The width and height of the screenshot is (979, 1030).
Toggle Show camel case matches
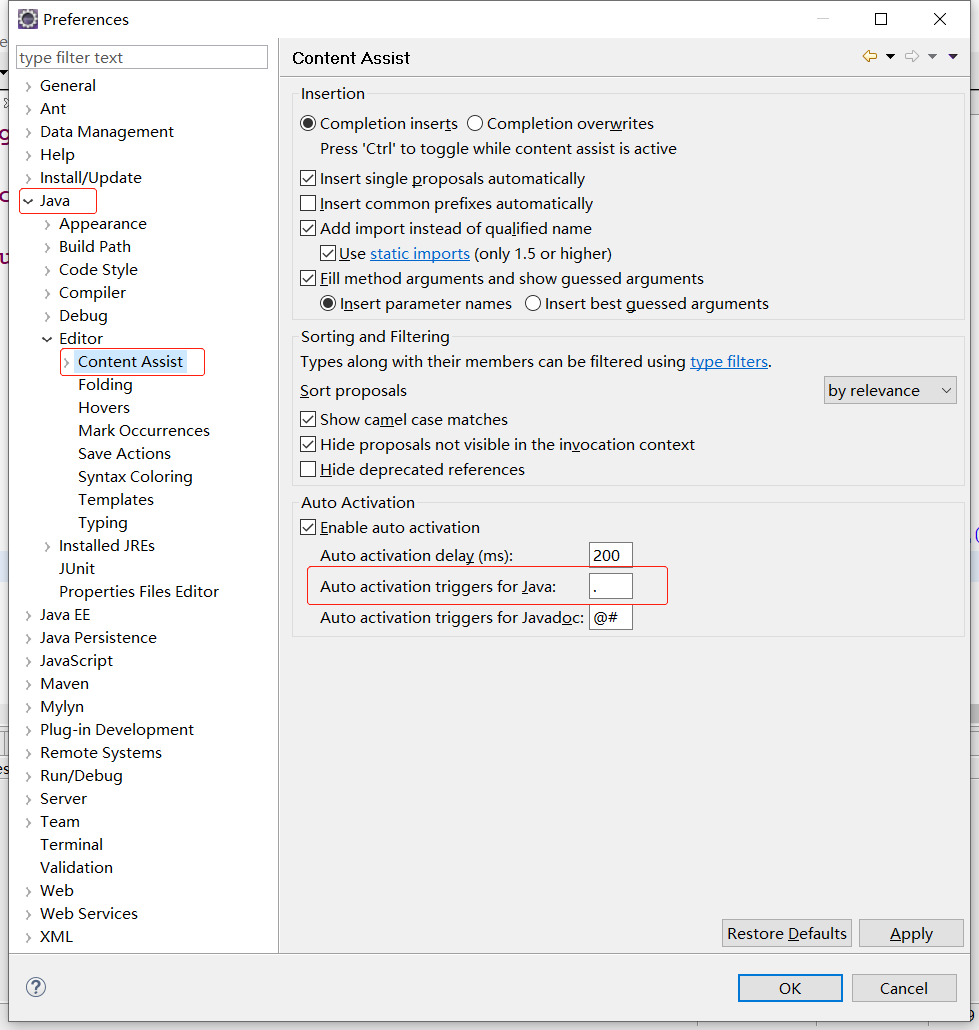(308, 419)
